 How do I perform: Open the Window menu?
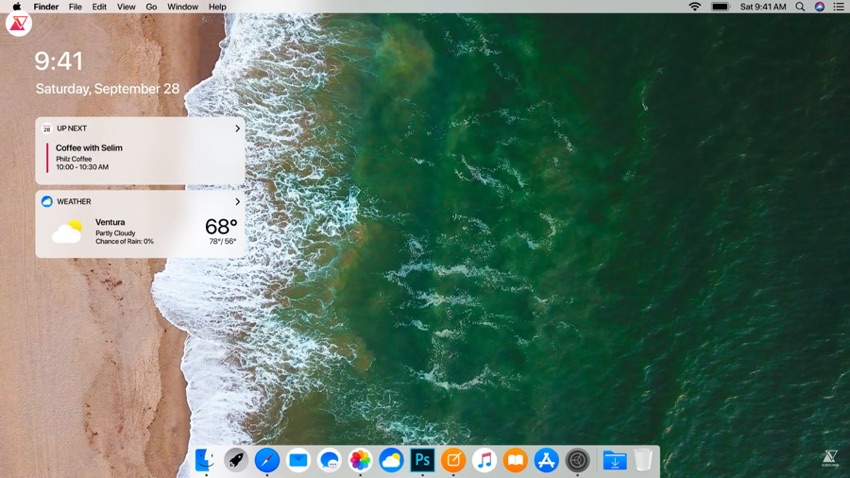click(x=183, y=7)
